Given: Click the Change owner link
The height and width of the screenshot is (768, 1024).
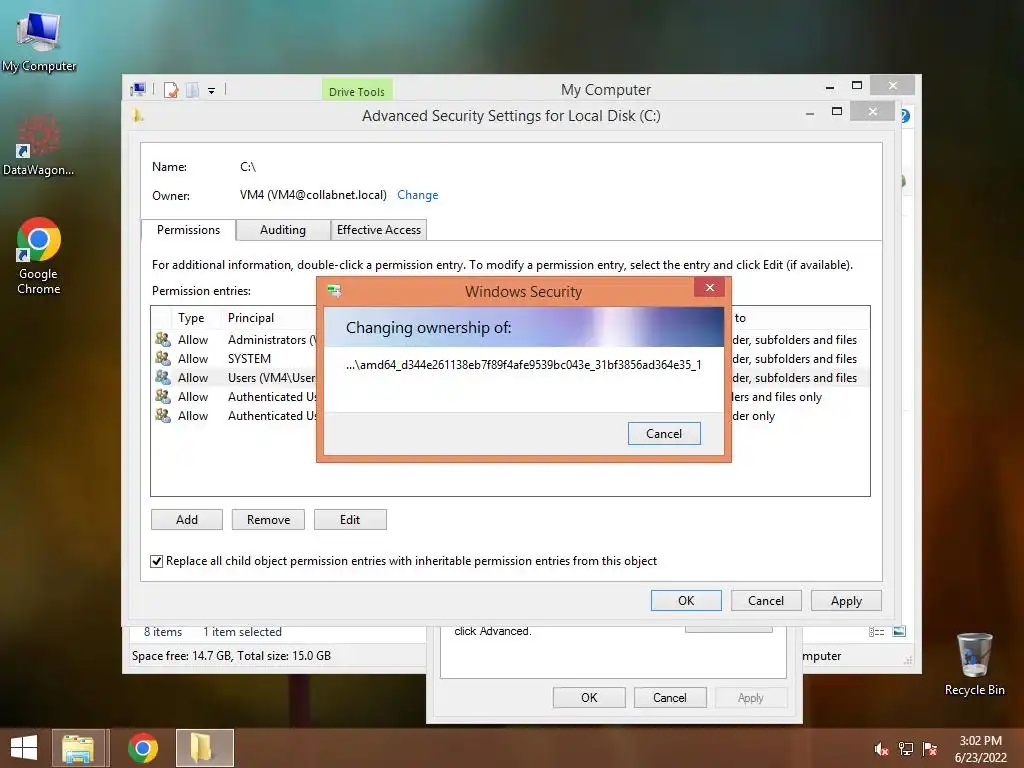Looking at the screenshot, I should click(417, 195).
